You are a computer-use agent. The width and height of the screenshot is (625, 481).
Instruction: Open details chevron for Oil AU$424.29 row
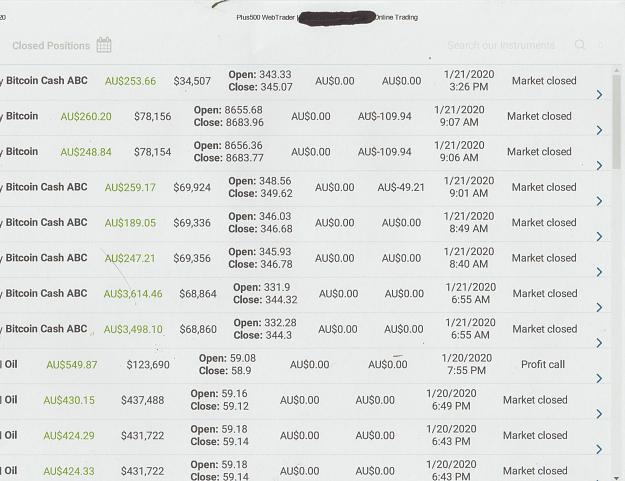599,449
